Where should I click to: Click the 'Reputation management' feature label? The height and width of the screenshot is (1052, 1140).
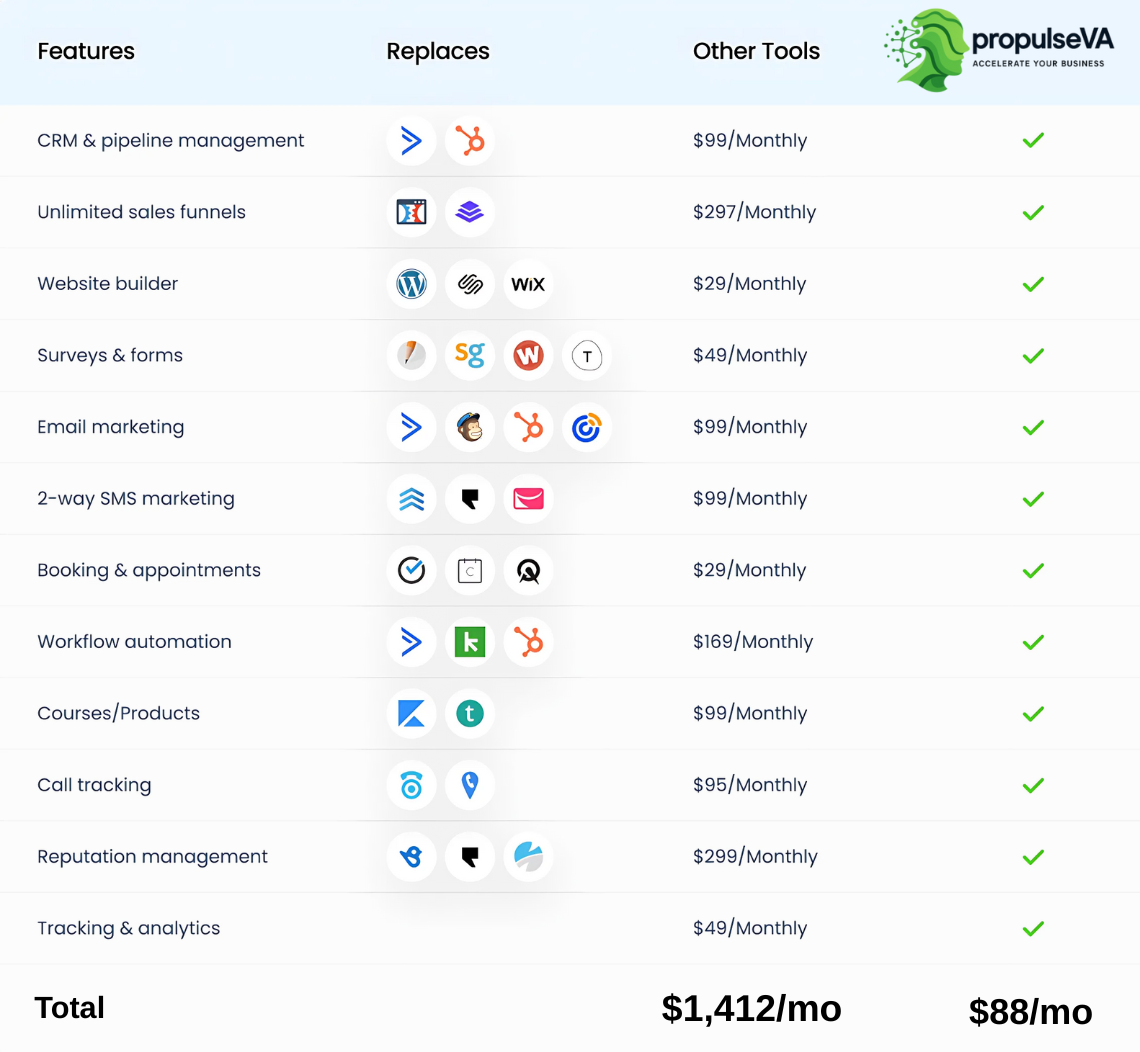pos(152,856)
